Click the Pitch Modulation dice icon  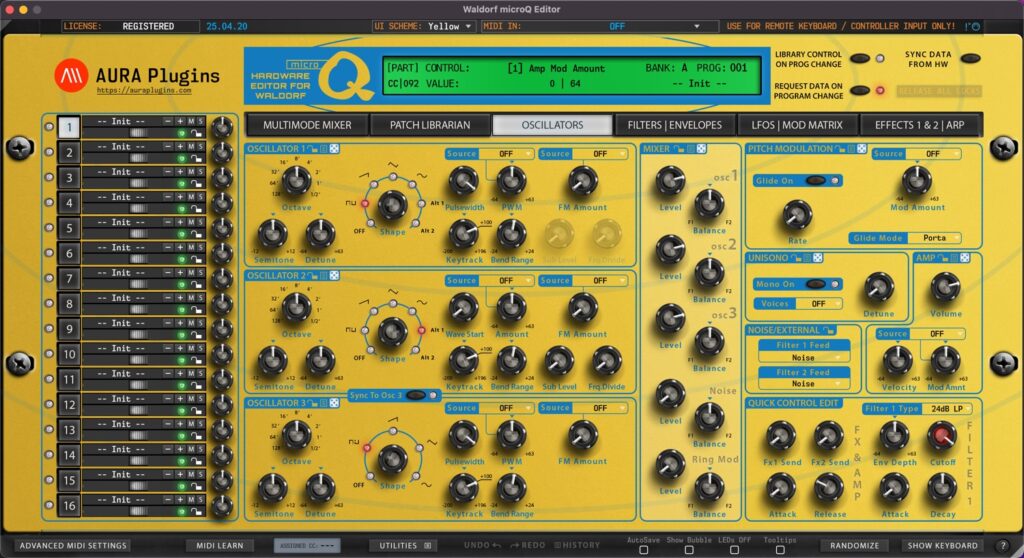(861, 149)
